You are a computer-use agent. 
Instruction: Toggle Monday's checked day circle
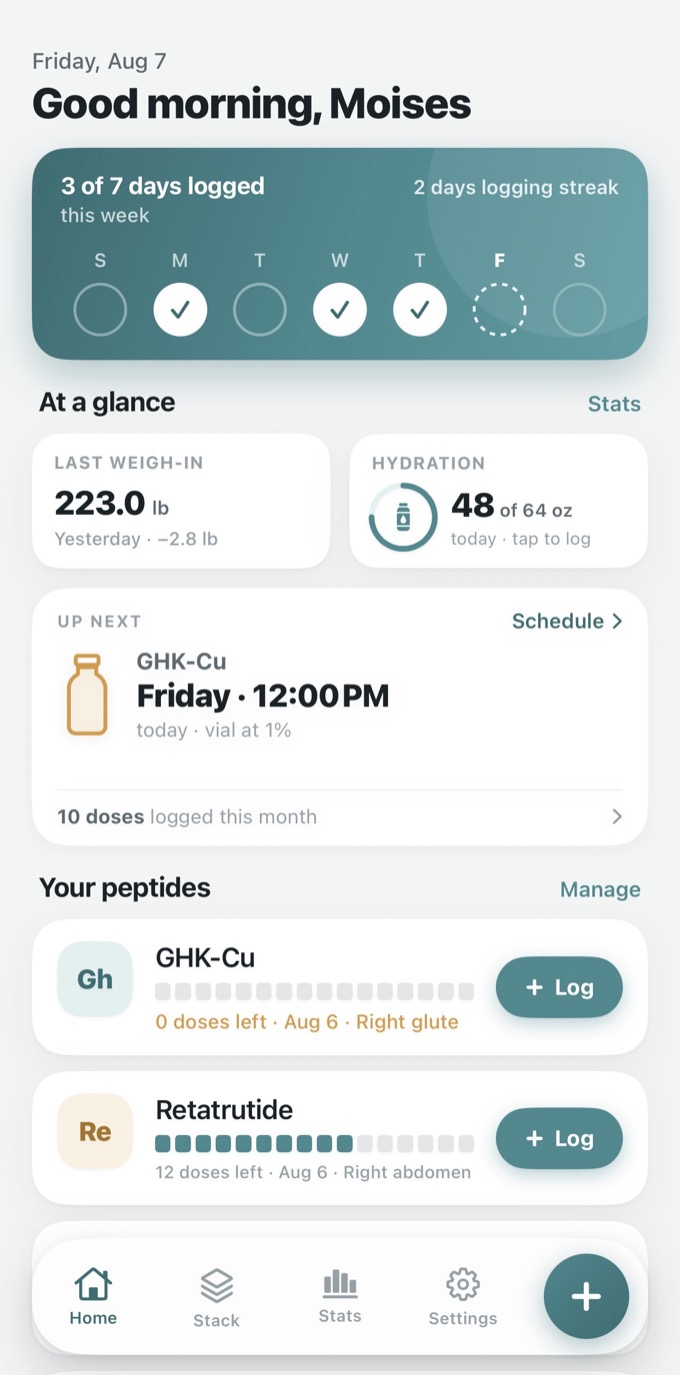click(180, 310)
